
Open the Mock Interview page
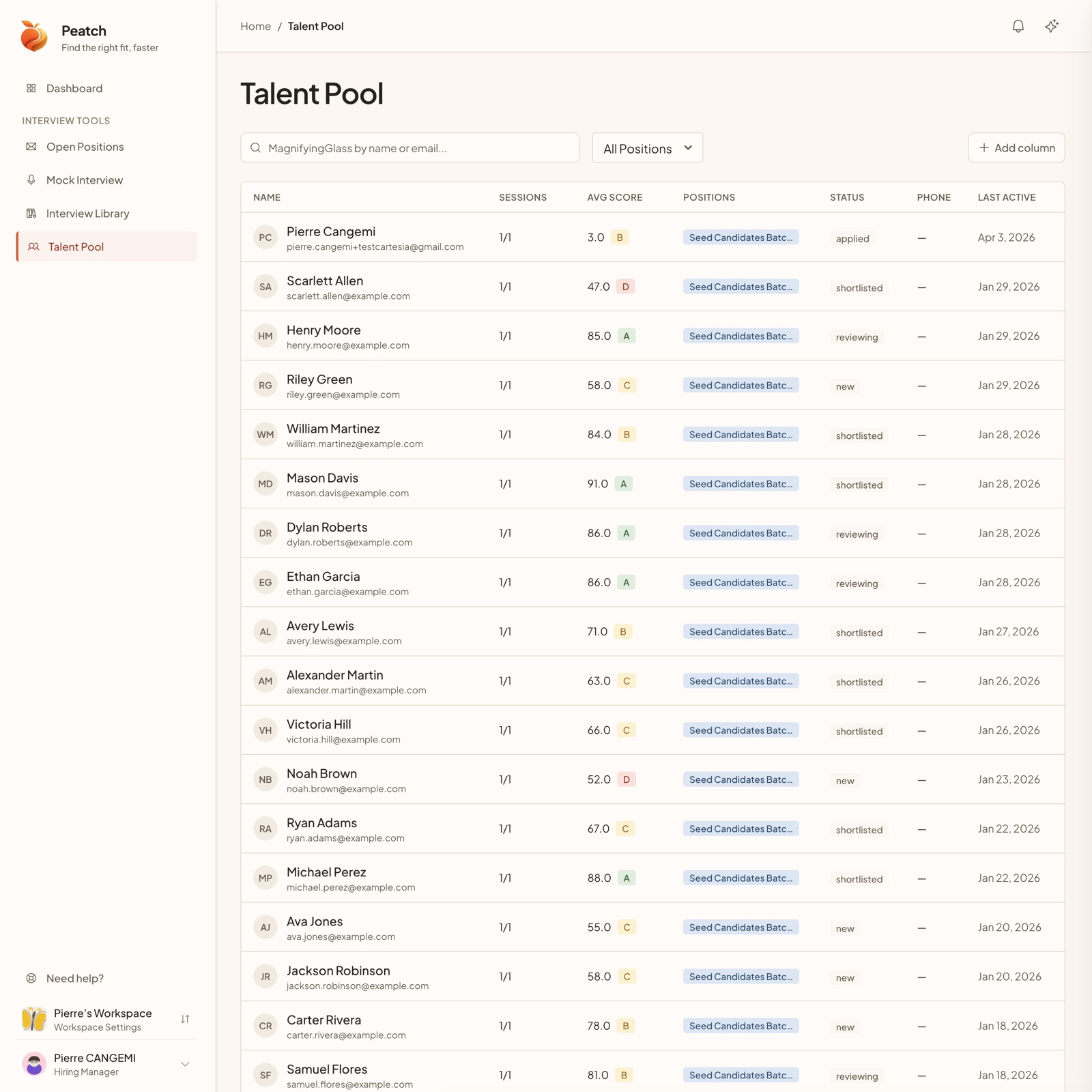coord(106,180)
